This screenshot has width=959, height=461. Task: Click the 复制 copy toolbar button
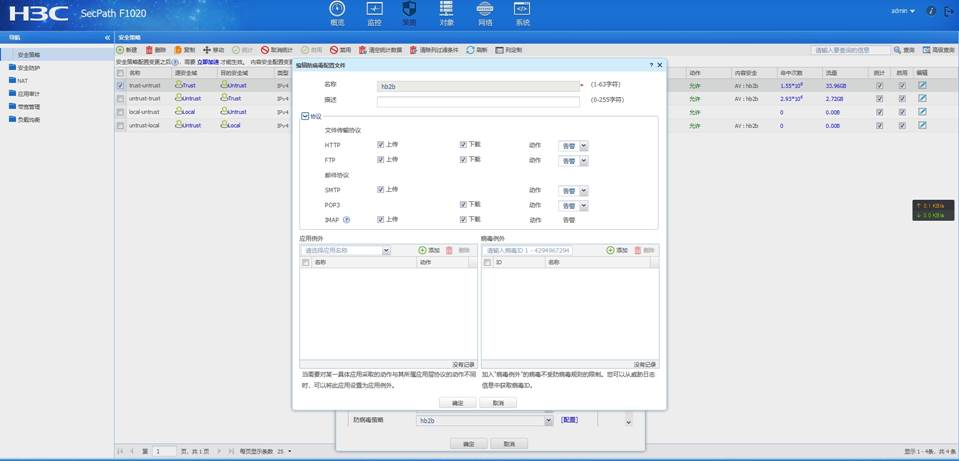[185, 50]
